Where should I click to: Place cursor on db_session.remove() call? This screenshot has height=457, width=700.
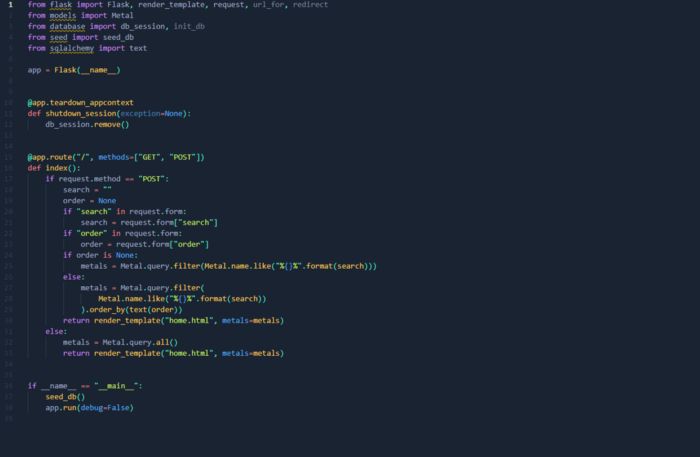(x=87, y=124)
